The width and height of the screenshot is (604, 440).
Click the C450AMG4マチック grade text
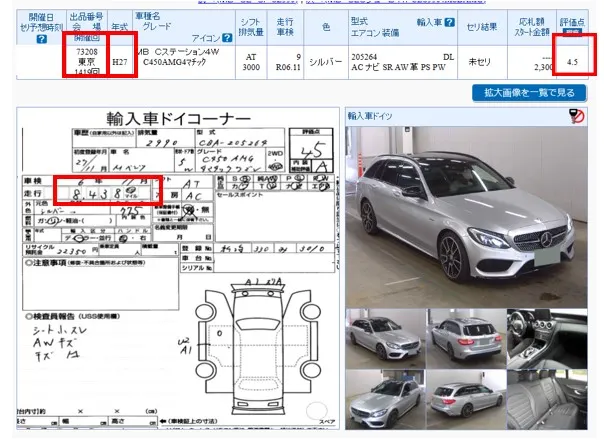[174, 62]
